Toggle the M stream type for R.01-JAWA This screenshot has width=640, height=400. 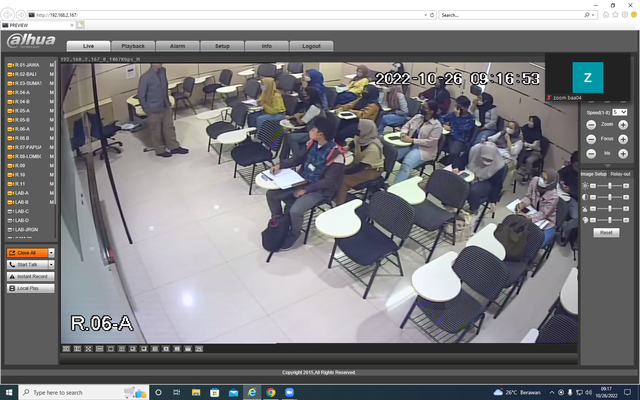pyautogui.click(x=51, y=65)
